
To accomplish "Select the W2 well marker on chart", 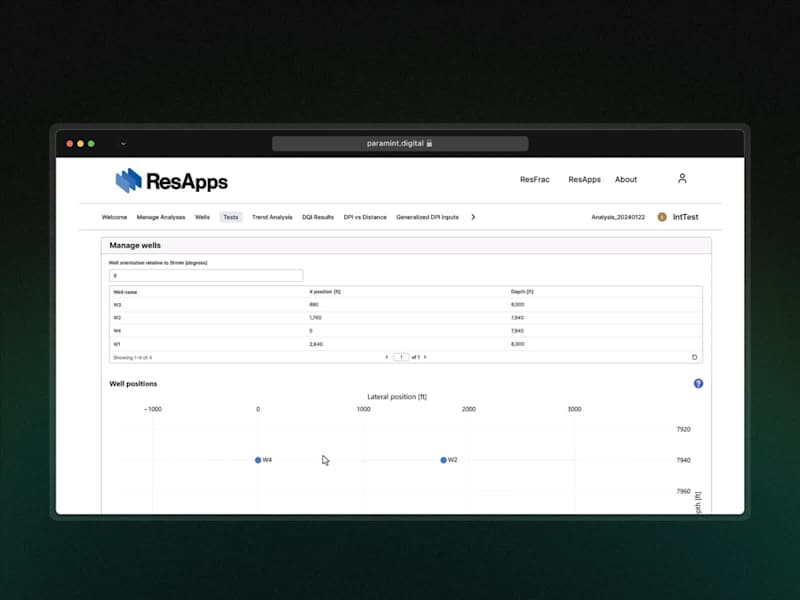I will click(x=443, y=460).
